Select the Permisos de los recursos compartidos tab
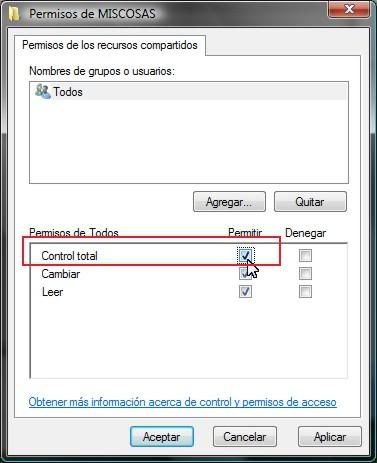Viewport: 377px width, 463px height. [x=110, y=45]
